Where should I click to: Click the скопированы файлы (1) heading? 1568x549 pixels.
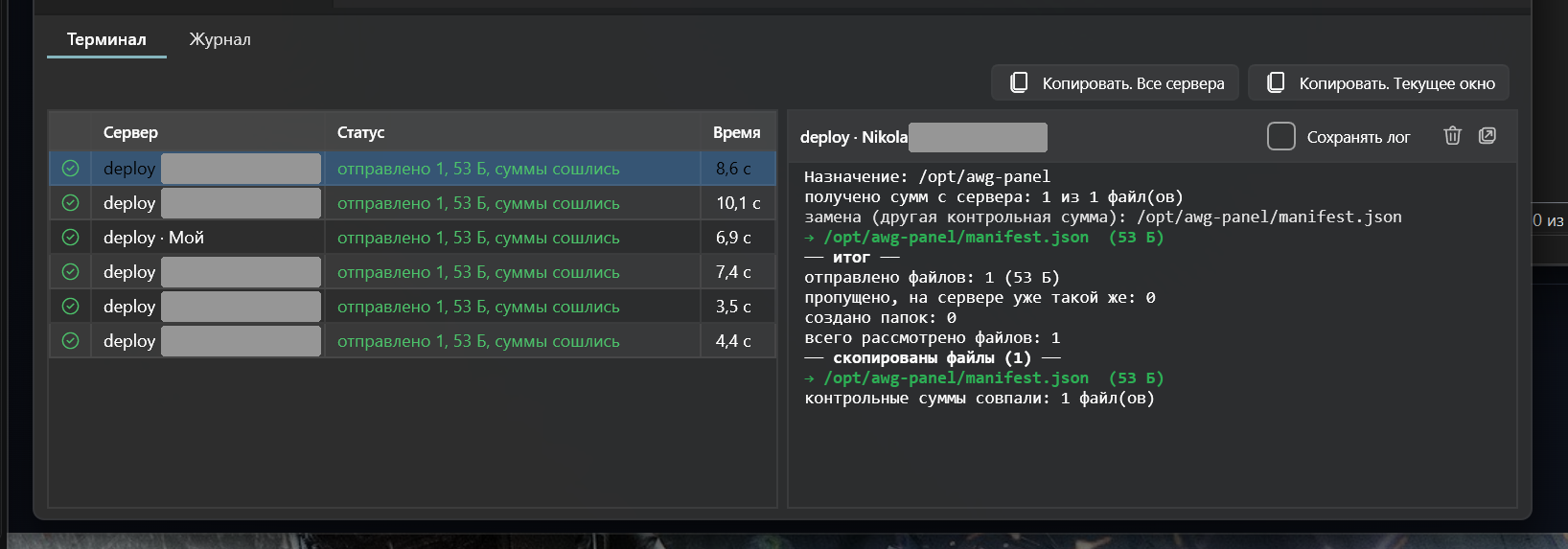[x=932, y=357]
